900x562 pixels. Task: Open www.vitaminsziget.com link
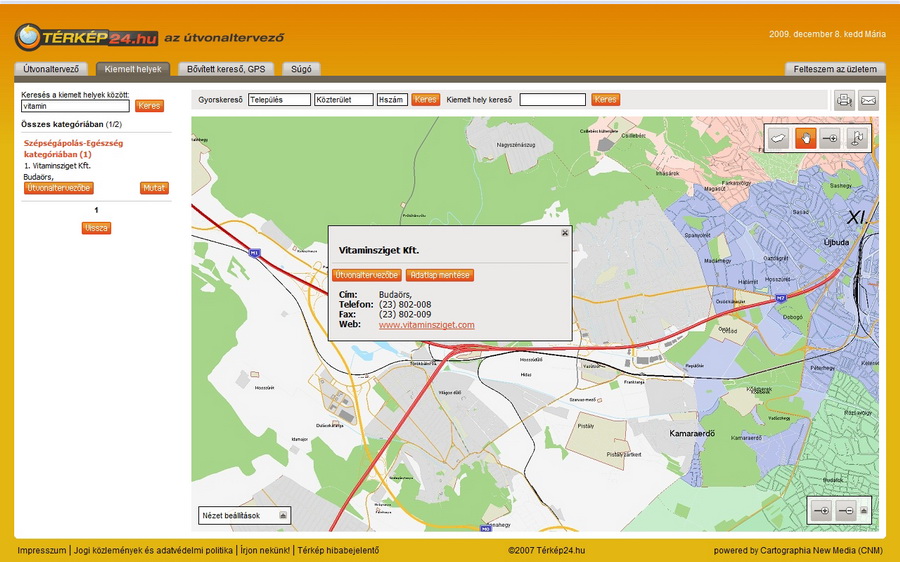[426, 325]
